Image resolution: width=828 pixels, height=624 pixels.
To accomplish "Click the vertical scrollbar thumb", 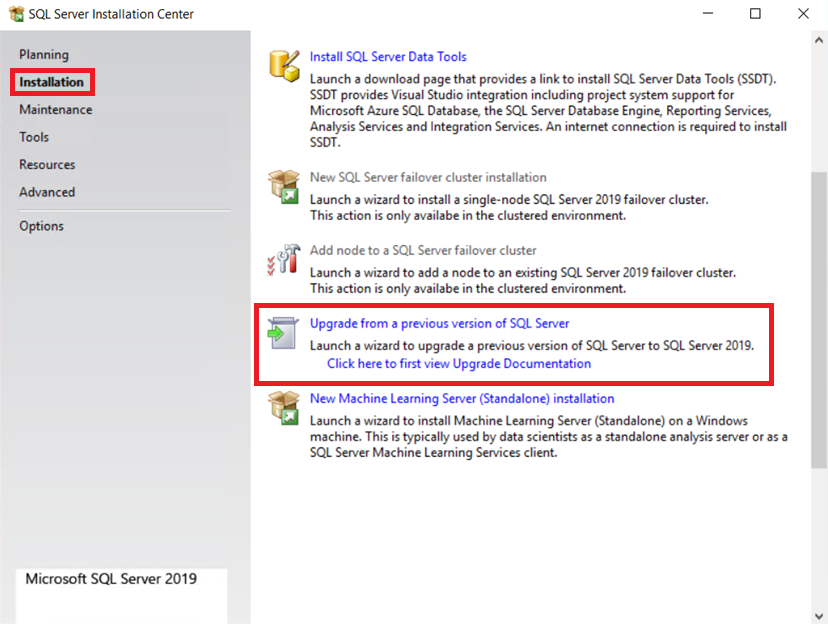I will click(819, 319).
